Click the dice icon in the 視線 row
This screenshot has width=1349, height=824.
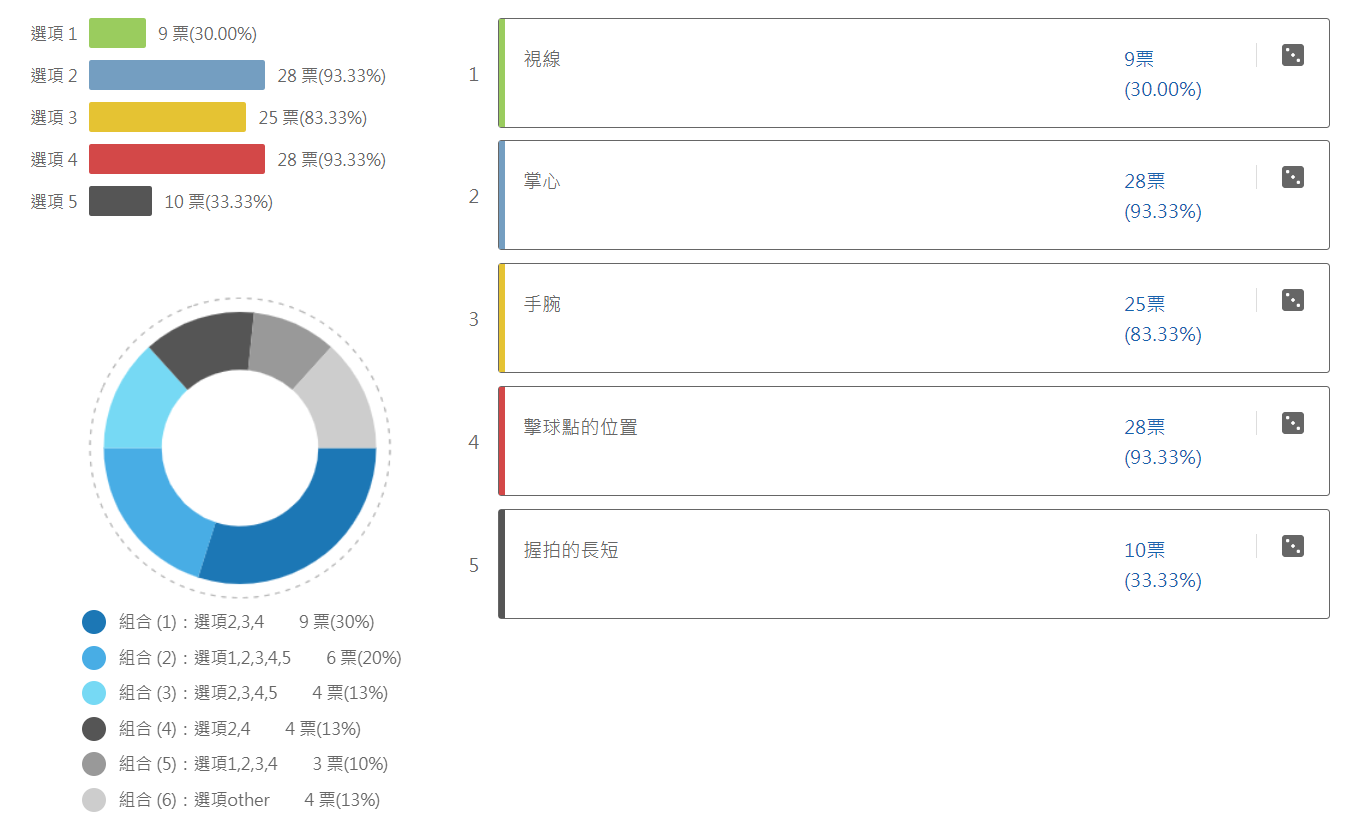point(1292,55)
